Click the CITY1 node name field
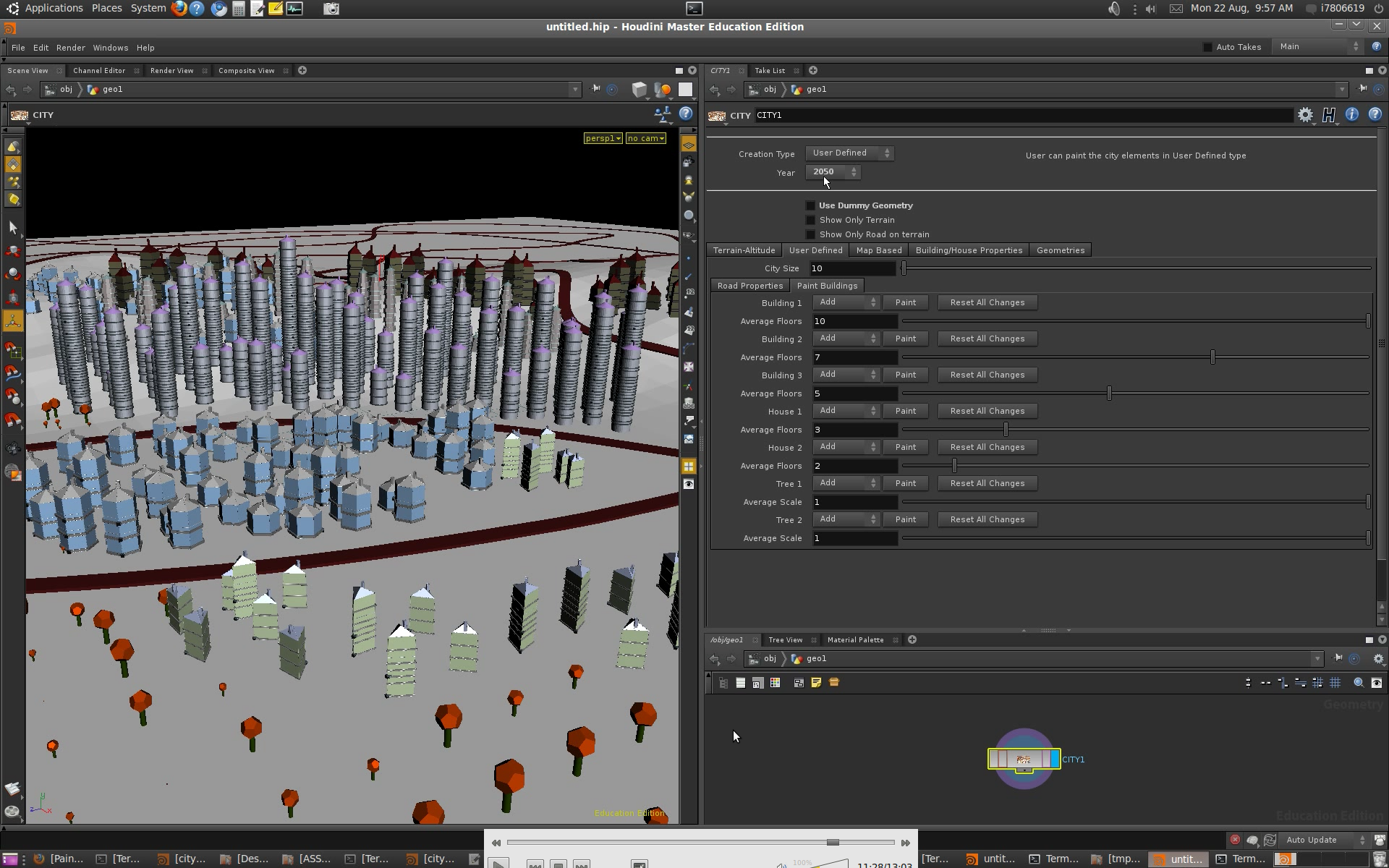The image size is (1389, 868). 1023,115
